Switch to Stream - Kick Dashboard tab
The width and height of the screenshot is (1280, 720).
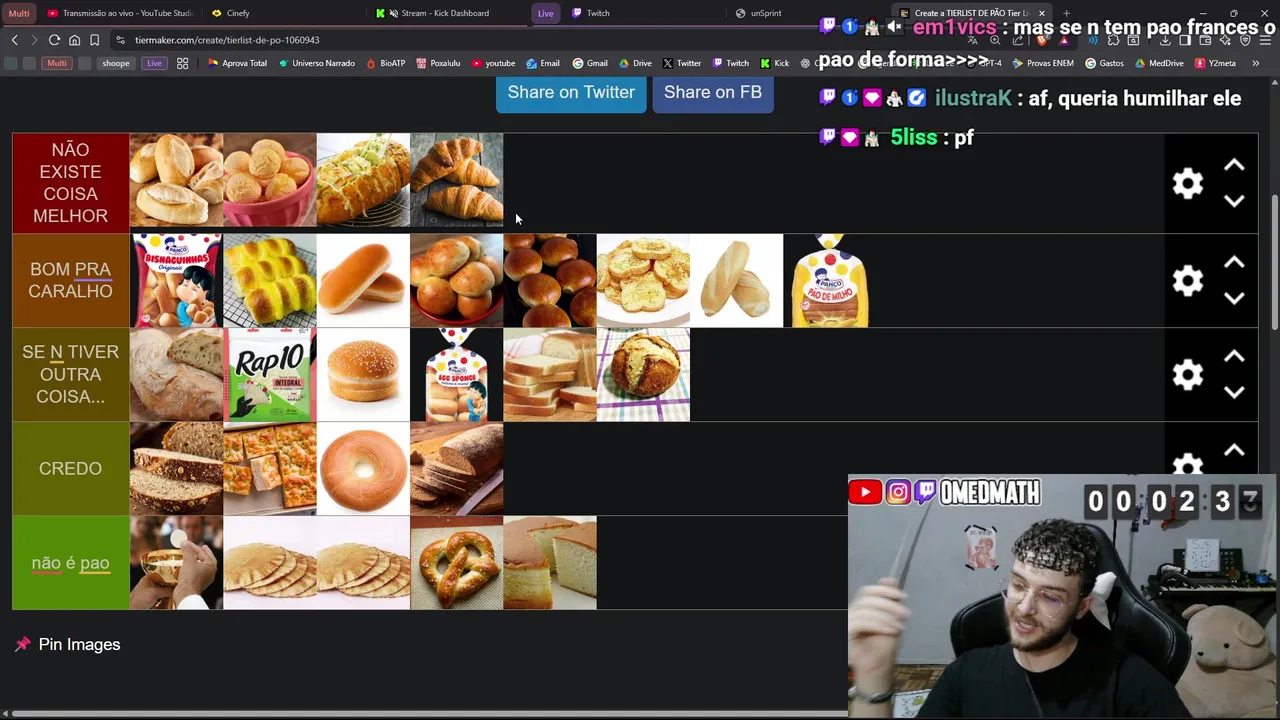(445, 13)
